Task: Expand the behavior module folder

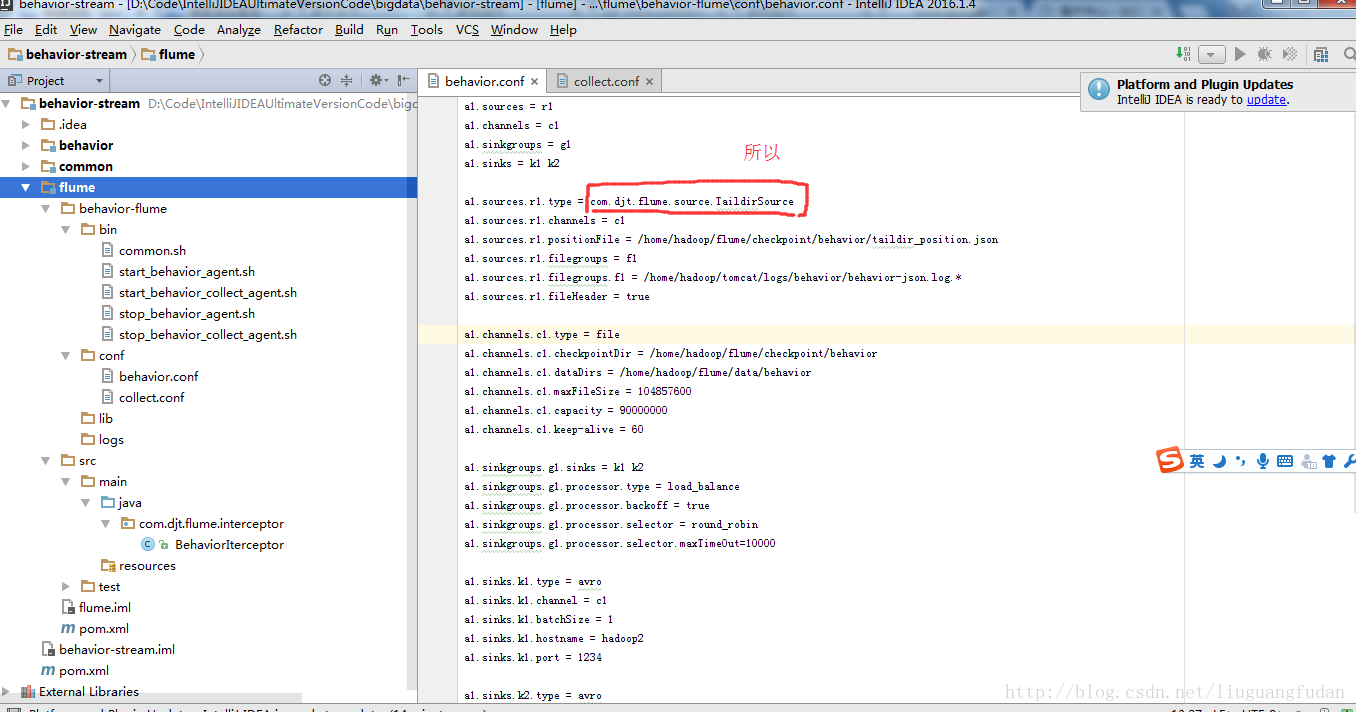Action: tap(26, 145)
